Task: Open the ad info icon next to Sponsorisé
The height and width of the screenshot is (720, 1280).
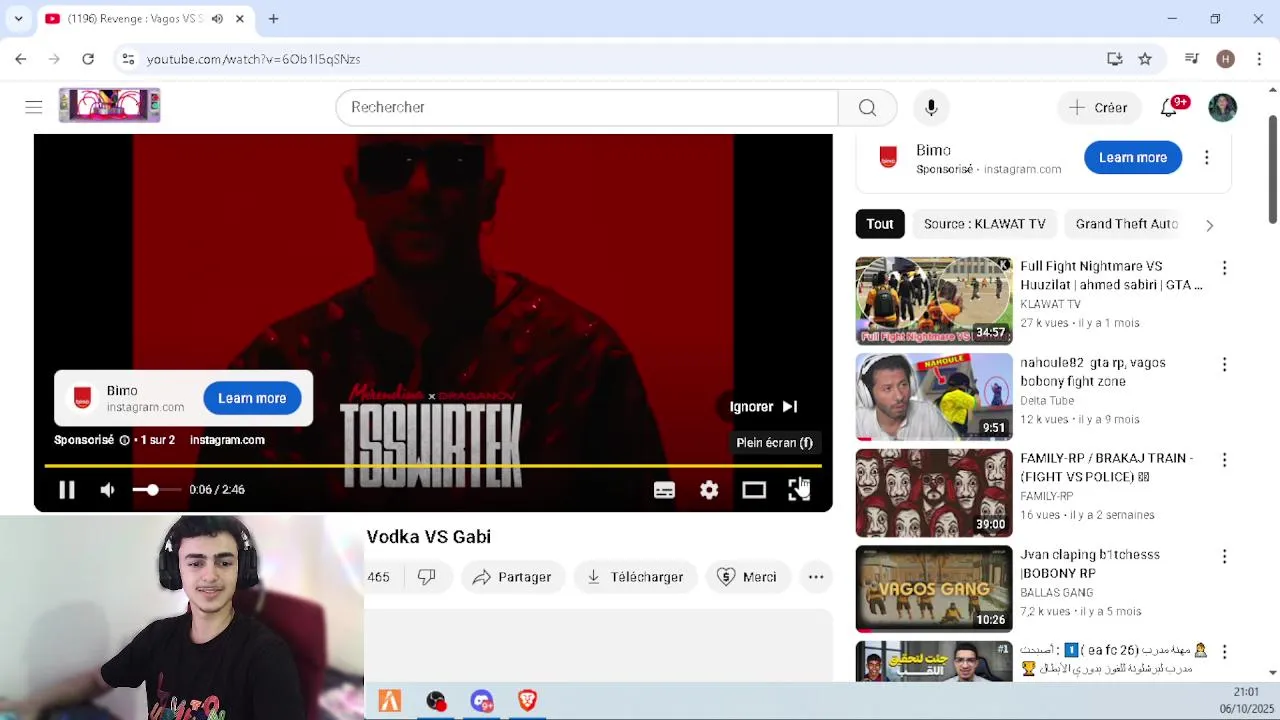Action: pyautogui.click(x=125, y=440)
